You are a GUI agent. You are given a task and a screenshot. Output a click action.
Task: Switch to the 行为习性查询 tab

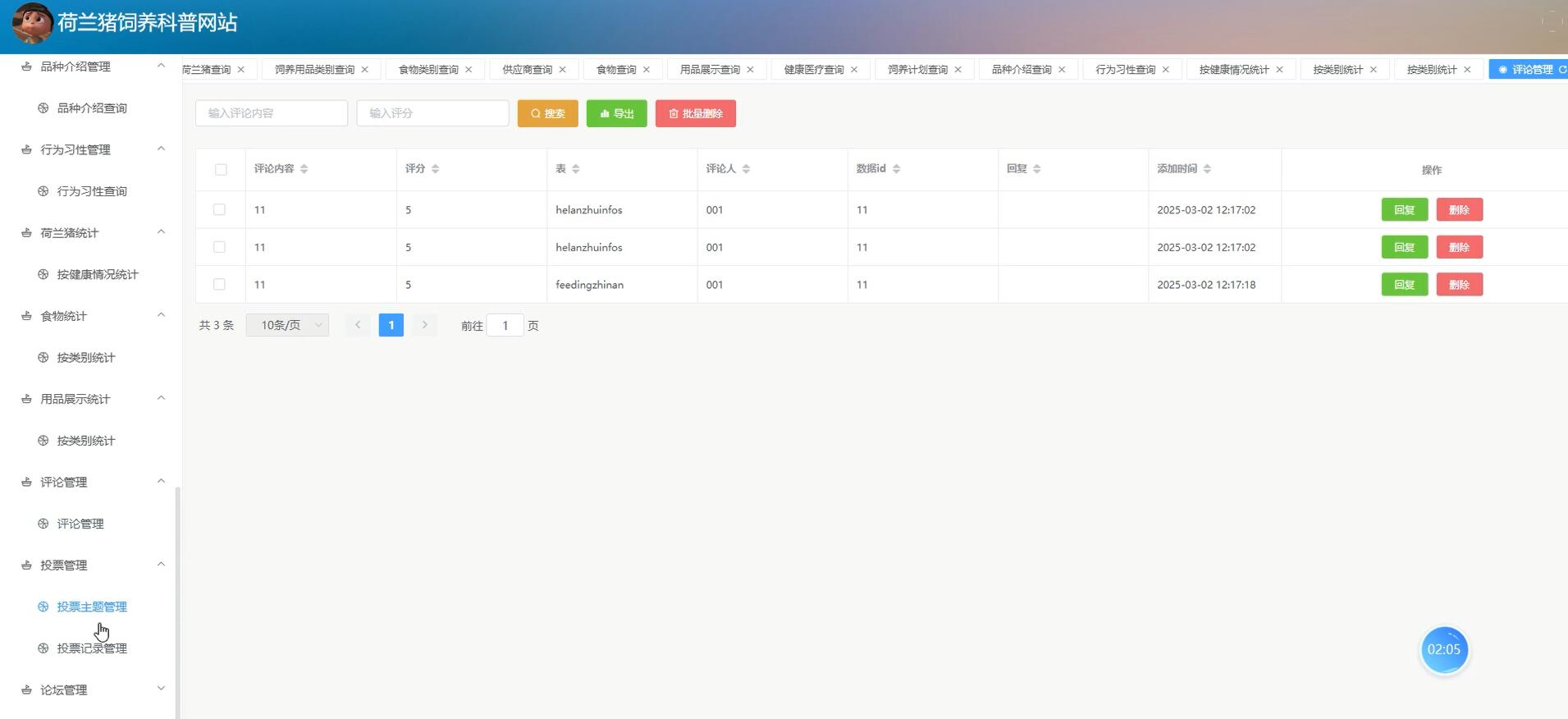coord(1125,70)
